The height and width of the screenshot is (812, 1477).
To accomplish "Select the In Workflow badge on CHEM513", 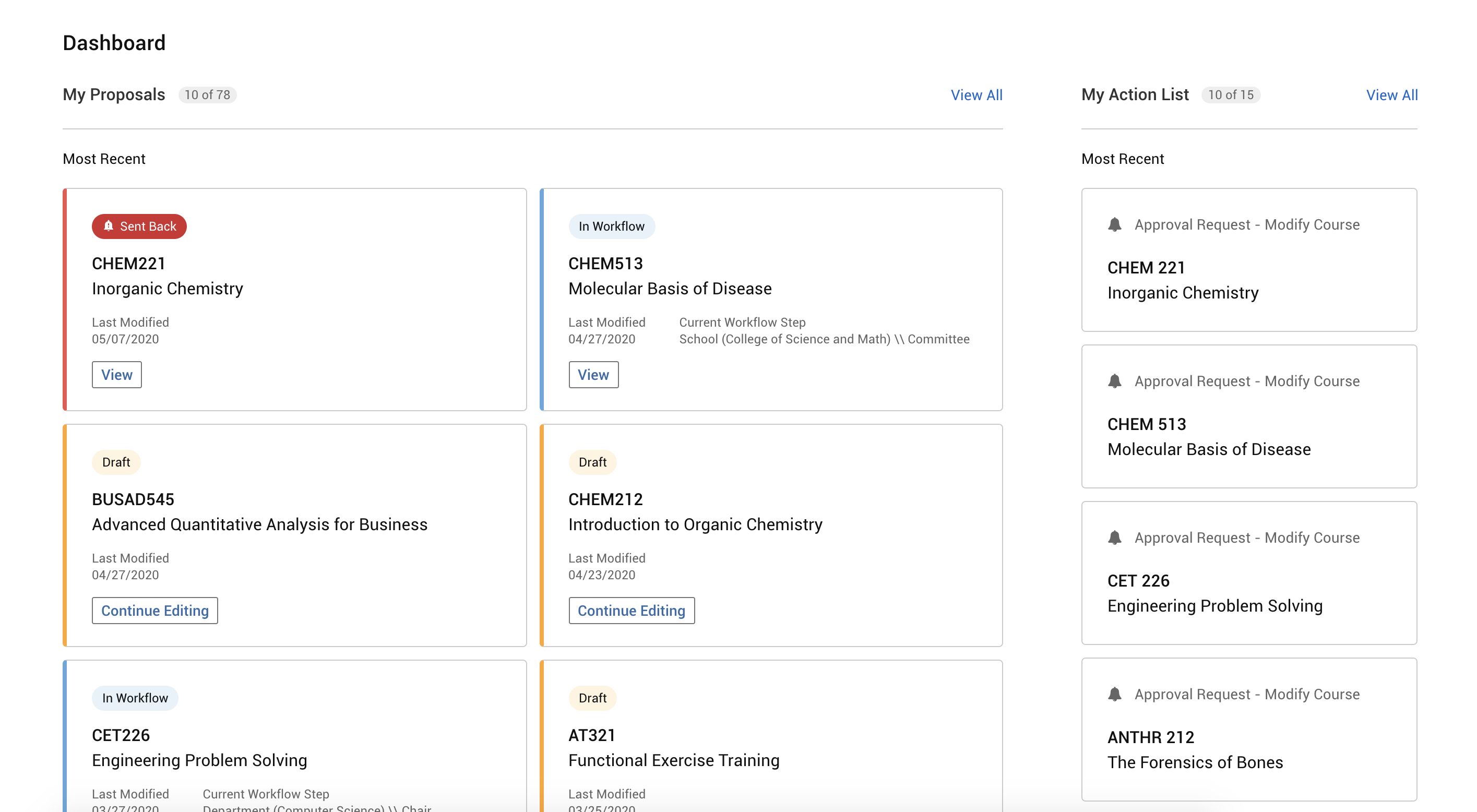I will point(612,226).
